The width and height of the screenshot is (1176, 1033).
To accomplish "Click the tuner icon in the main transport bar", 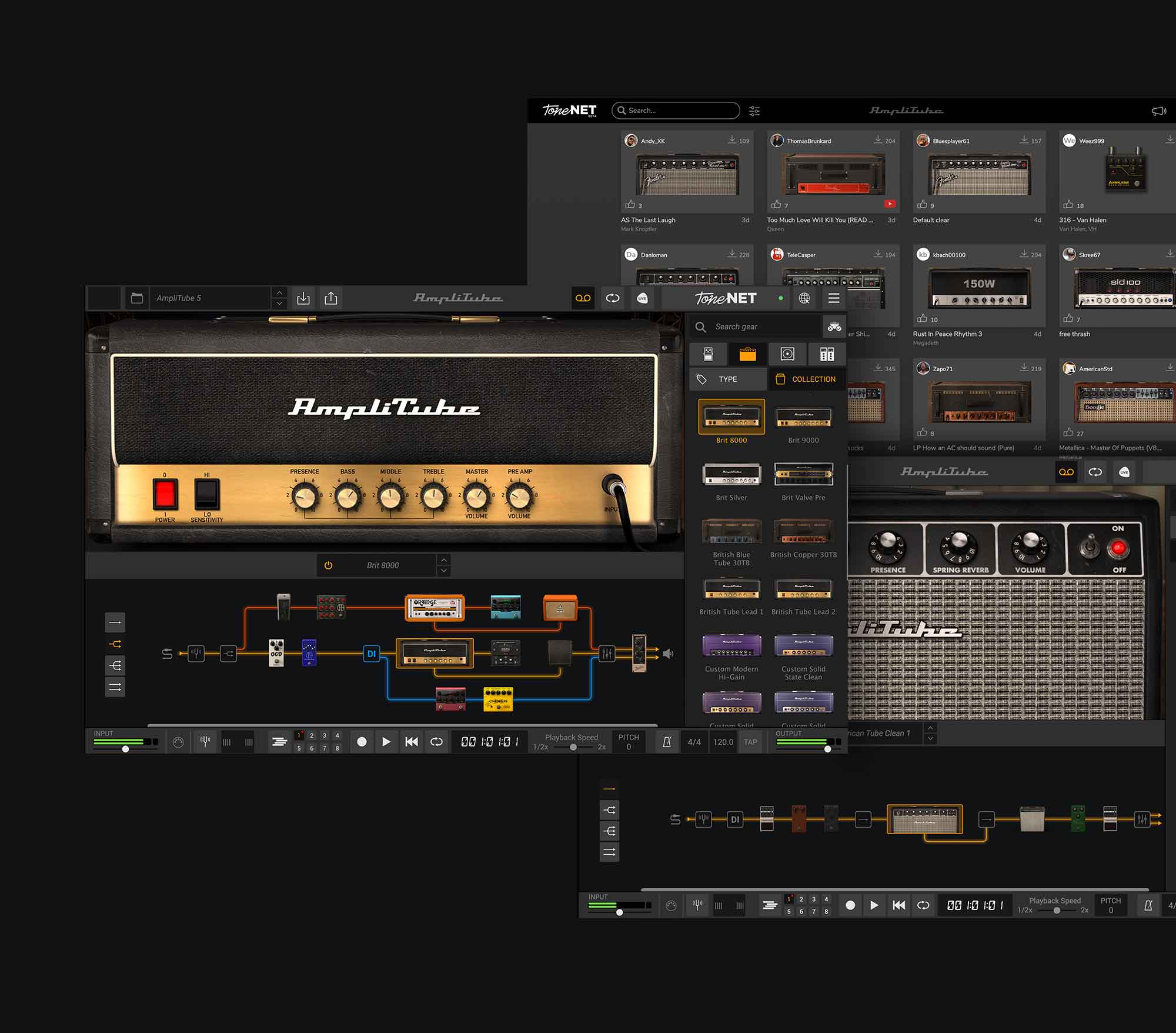I will [x=205, y=742].
